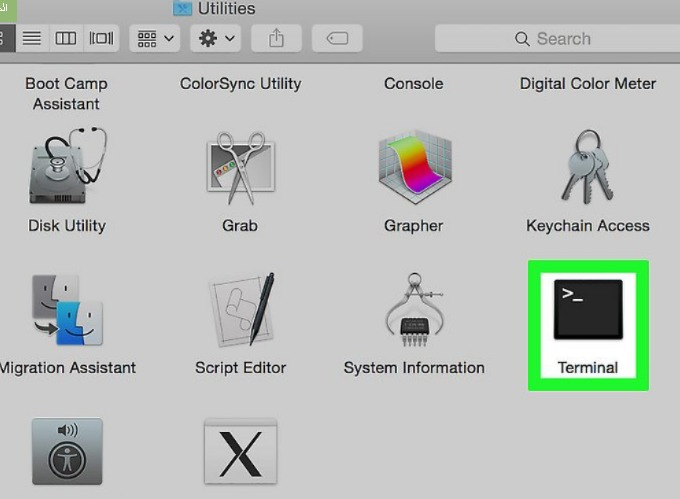Select the System Information label
Viewport: 680px width, 499px height.
click(x=414, y=368)
